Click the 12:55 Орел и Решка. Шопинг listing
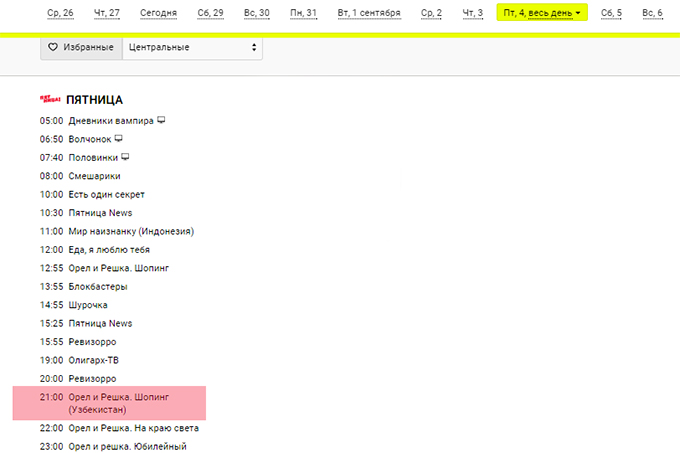The height and width of the screenshot is (453, 680). [x=105, y=268]
